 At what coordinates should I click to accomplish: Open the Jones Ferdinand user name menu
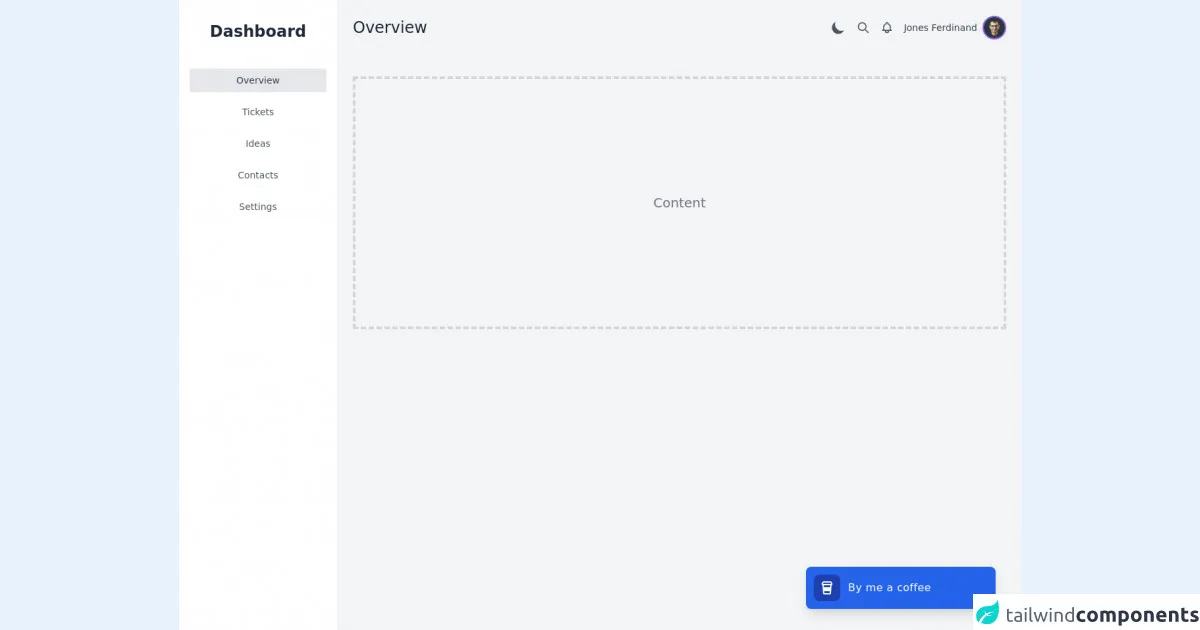pyautogui.click(x=940, y=28)
